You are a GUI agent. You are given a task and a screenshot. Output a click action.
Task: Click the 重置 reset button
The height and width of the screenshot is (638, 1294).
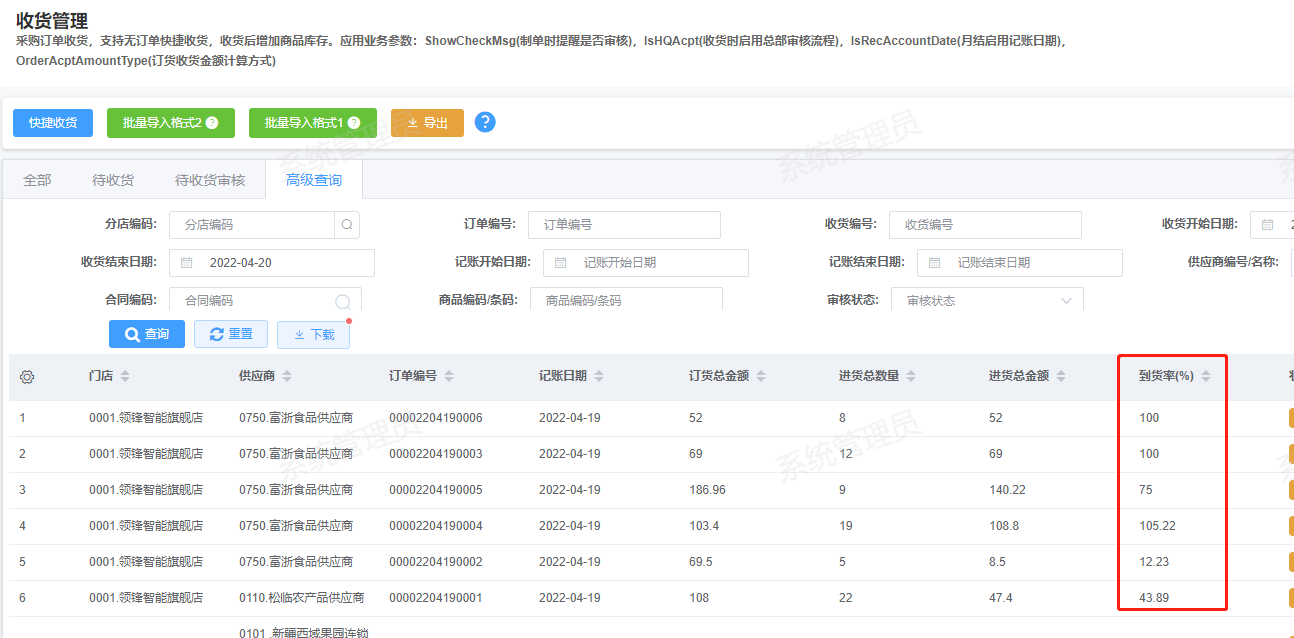pyautogui.click(x=231, y=334)
